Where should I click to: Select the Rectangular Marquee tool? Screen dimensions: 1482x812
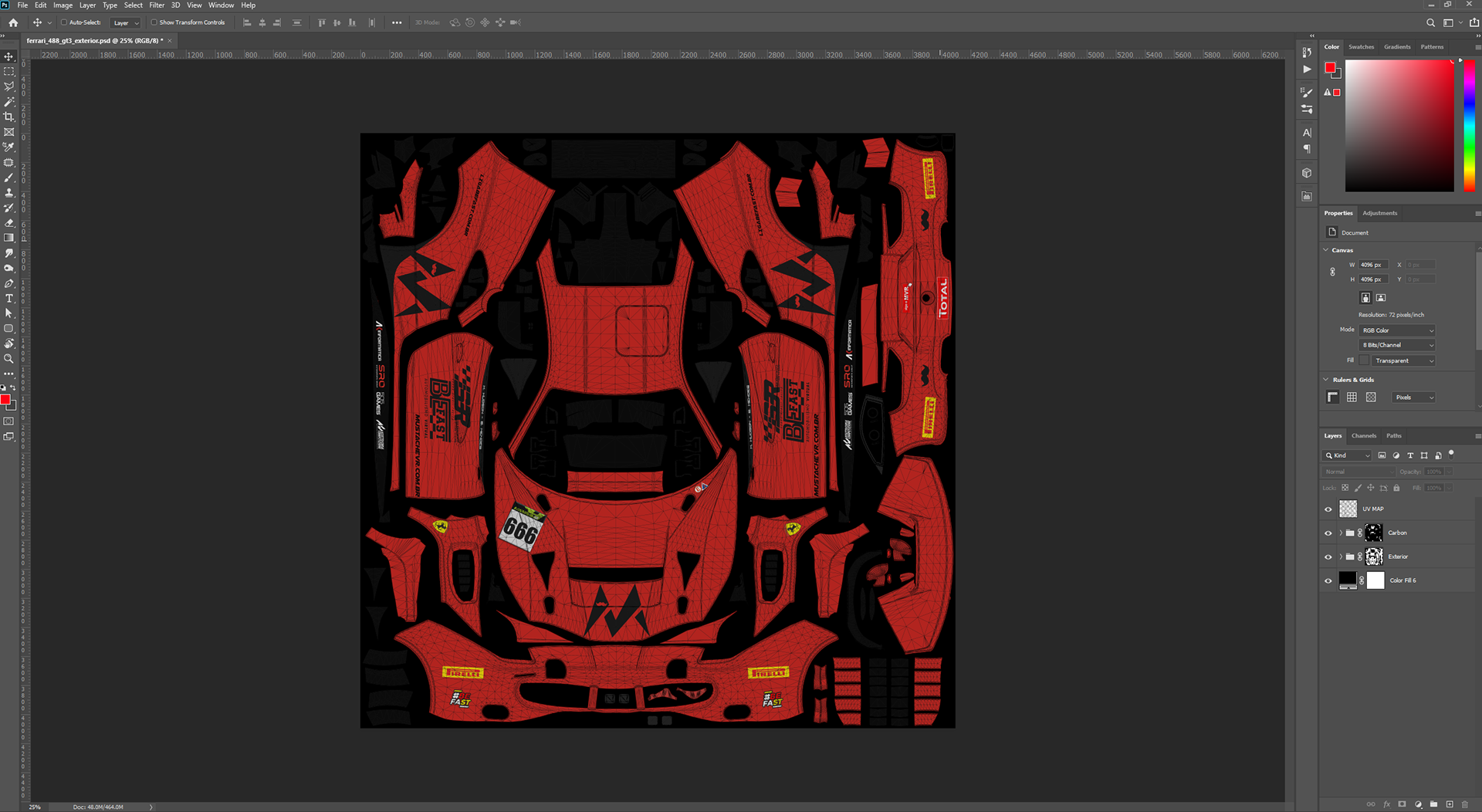(8, 72)
